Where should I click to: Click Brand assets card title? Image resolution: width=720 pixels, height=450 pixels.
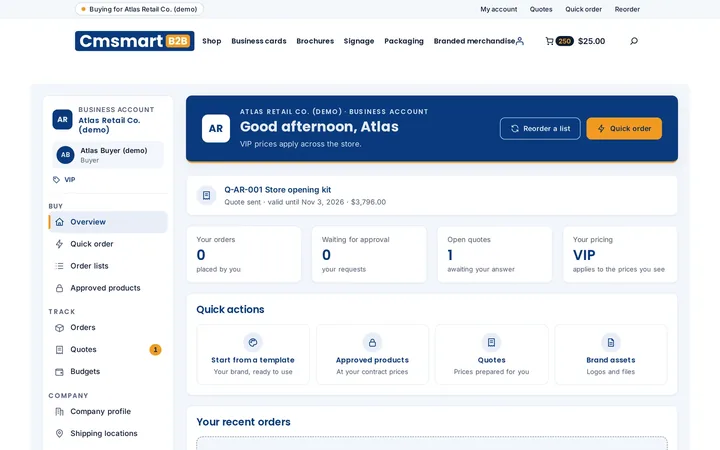click(x=611, y=360)
